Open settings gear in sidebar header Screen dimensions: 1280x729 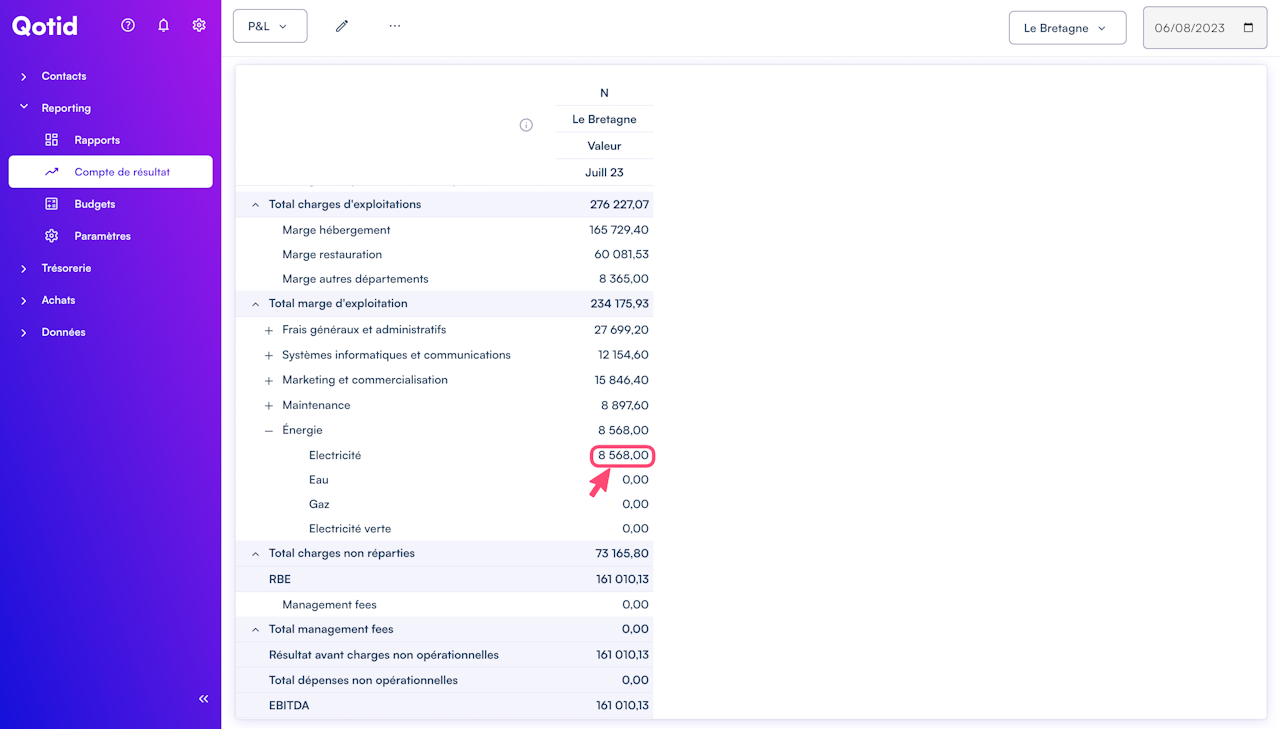[199, 26]
